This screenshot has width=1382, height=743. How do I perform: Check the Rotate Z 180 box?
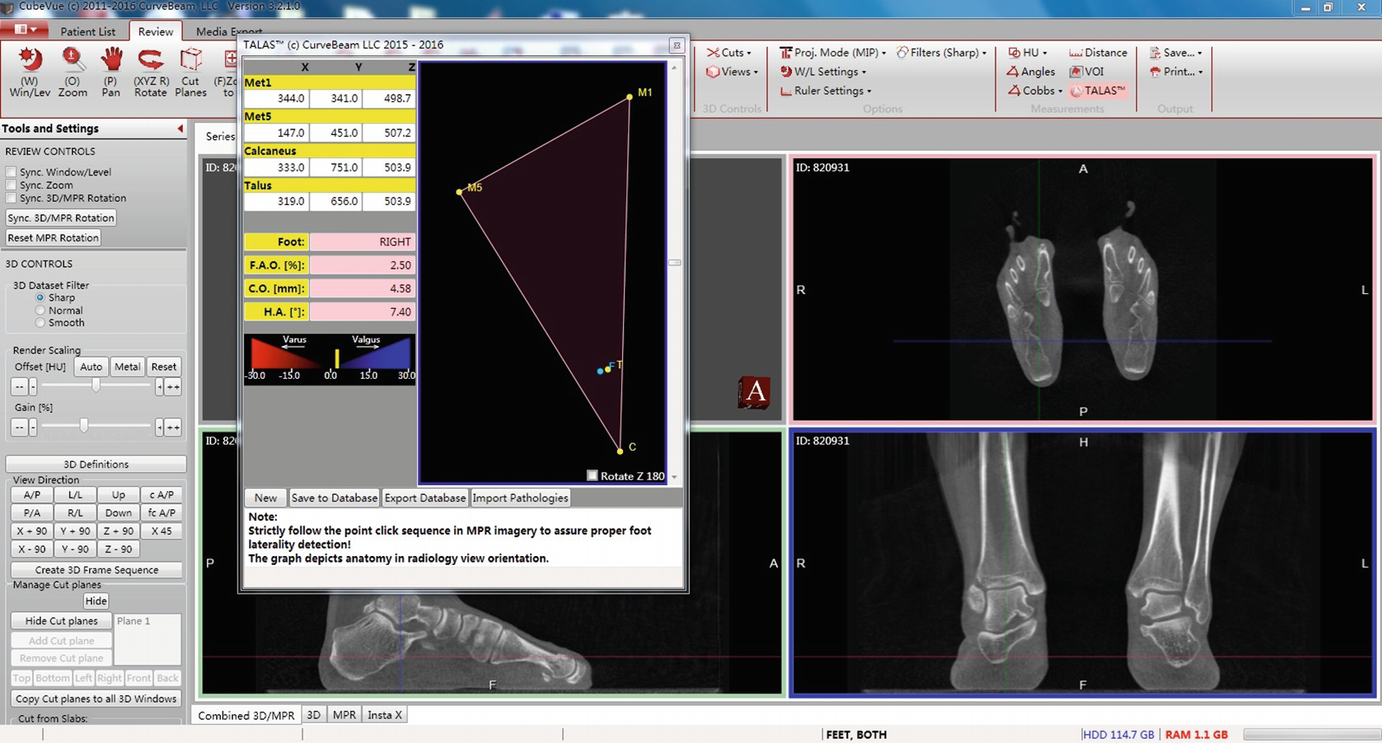coord(592,476)
